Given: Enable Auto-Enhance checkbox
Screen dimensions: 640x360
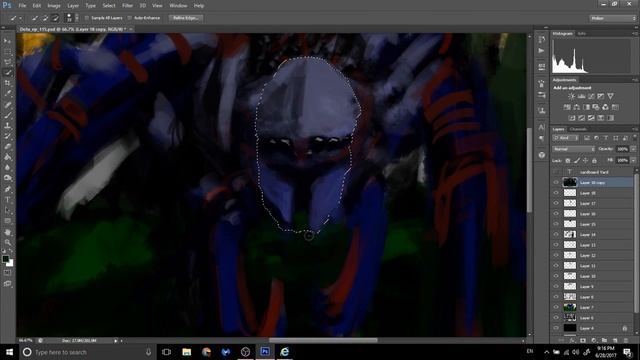Looking at the screenshot, I should point(129,18).
